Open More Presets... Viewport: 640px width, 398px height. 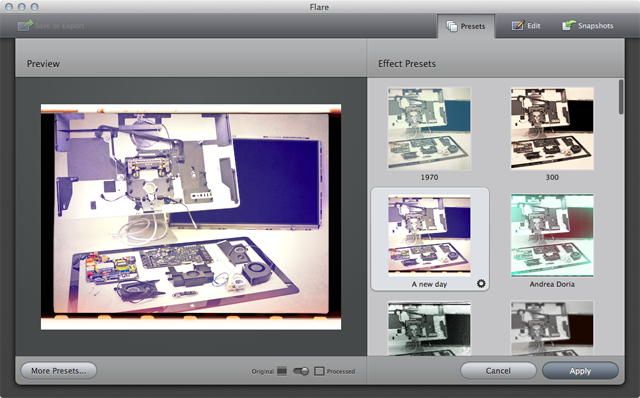coord(59,371)
